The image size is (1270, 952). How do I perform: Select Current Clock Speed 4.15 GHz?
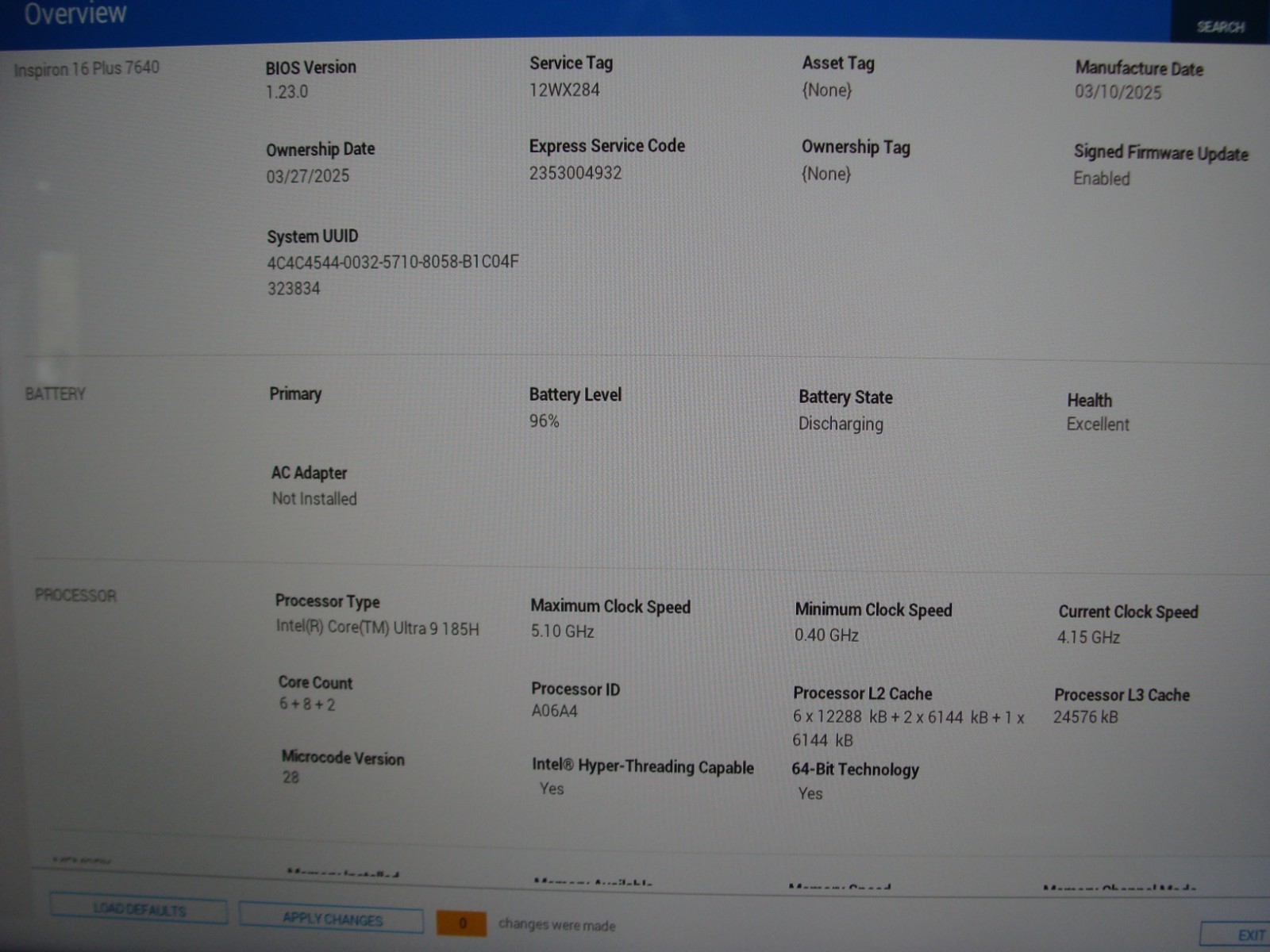click(1088, 637)
